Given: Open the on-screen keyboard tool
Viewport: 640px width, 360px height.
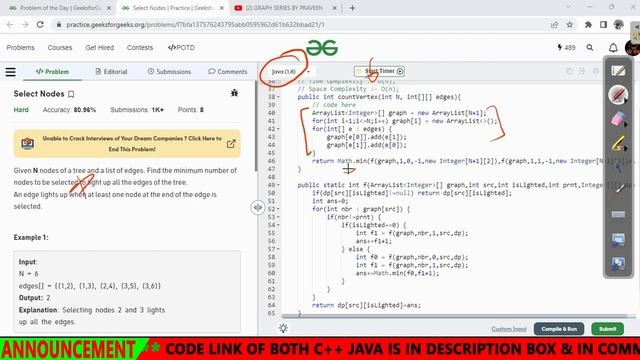Looking at the screenshot, I should tap(618, 214).
